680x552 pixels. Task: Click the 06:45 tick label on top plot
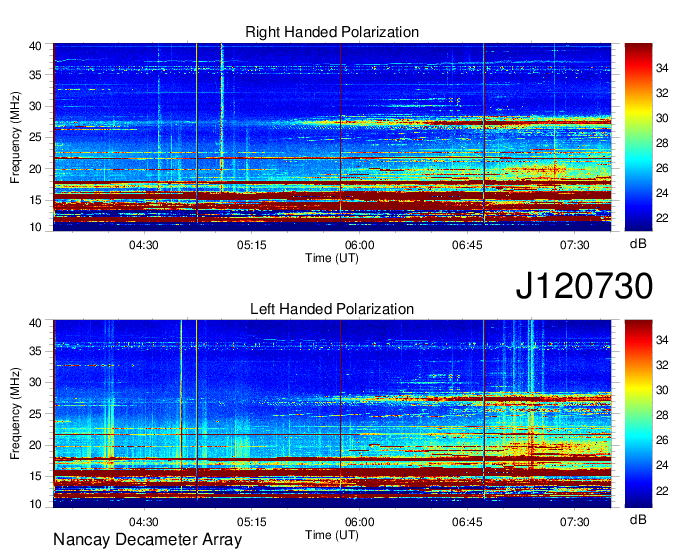tap(467, 245)
